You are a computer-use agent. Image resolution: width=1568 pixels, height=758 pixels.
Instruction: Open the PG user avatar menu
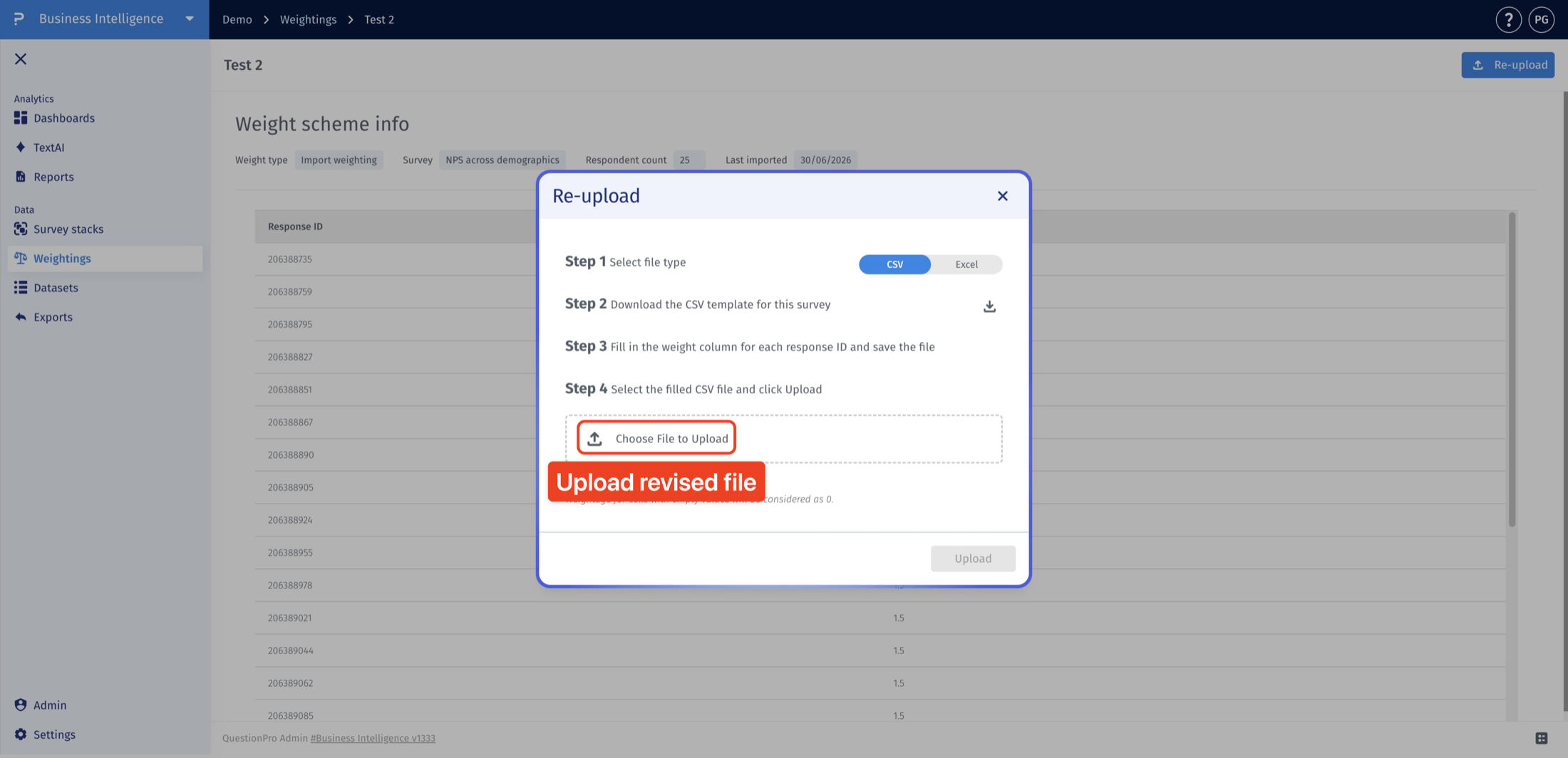(1541, 20)
